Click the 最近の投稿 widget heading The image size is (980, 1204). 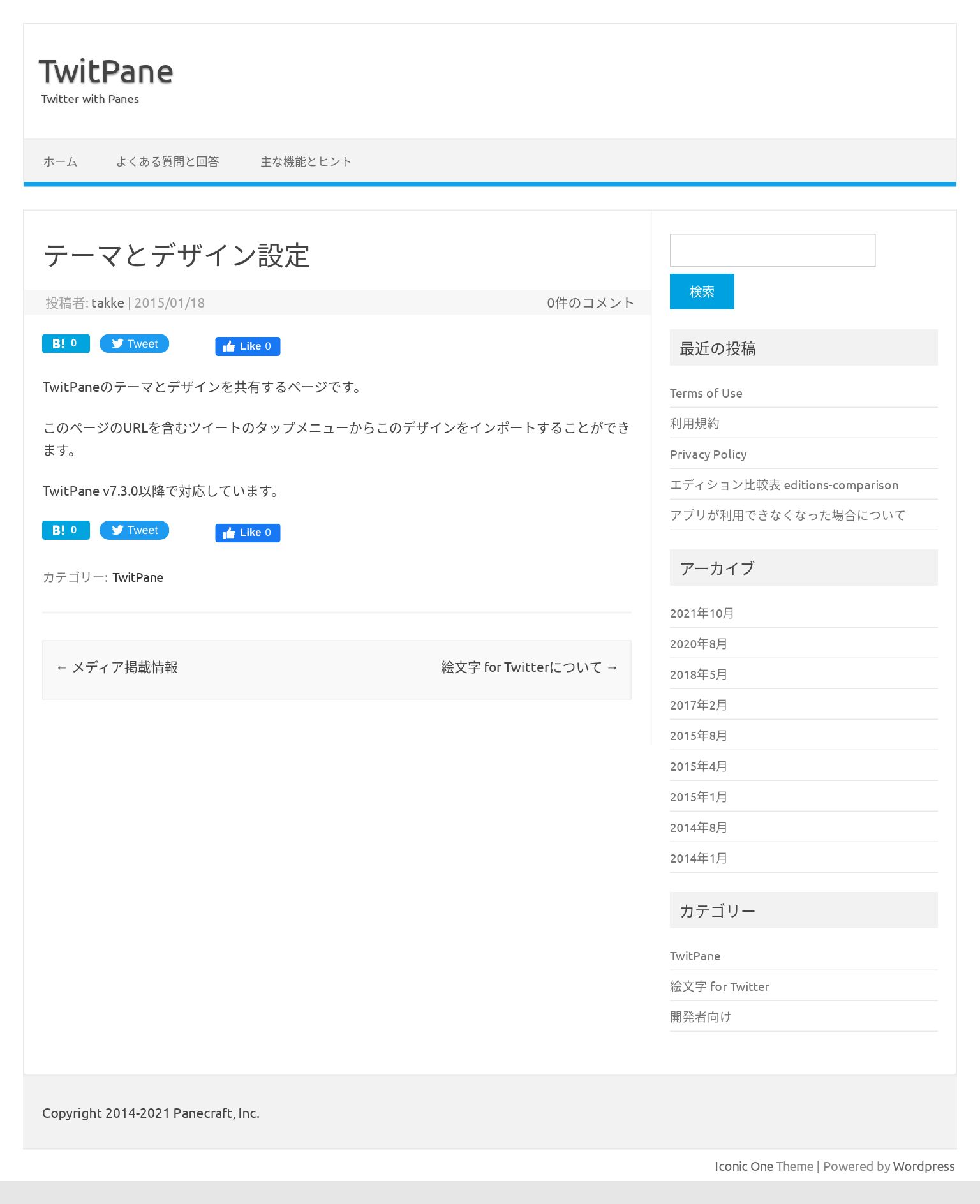(718, 348)
